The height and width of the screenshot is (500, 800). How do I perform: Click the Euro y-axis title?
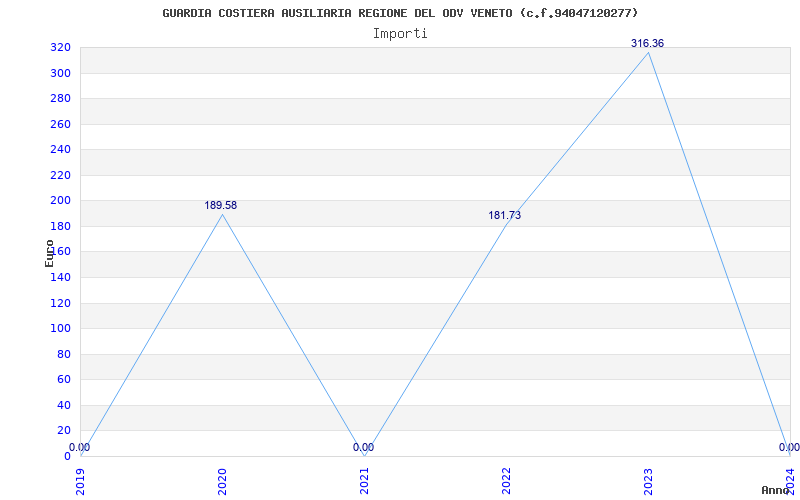pyautogui.click(x=49, y=253)
